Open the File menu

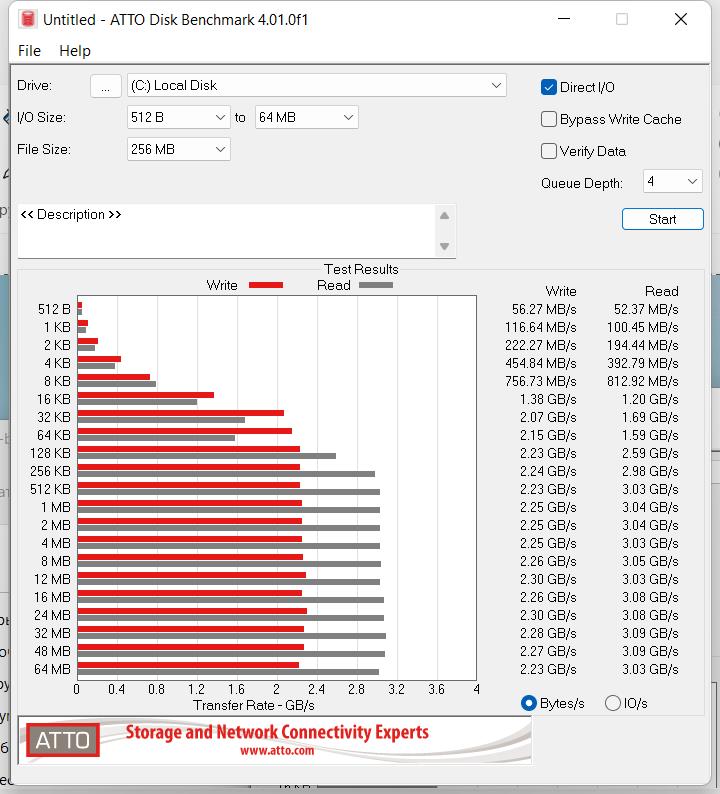coord(29,51)
